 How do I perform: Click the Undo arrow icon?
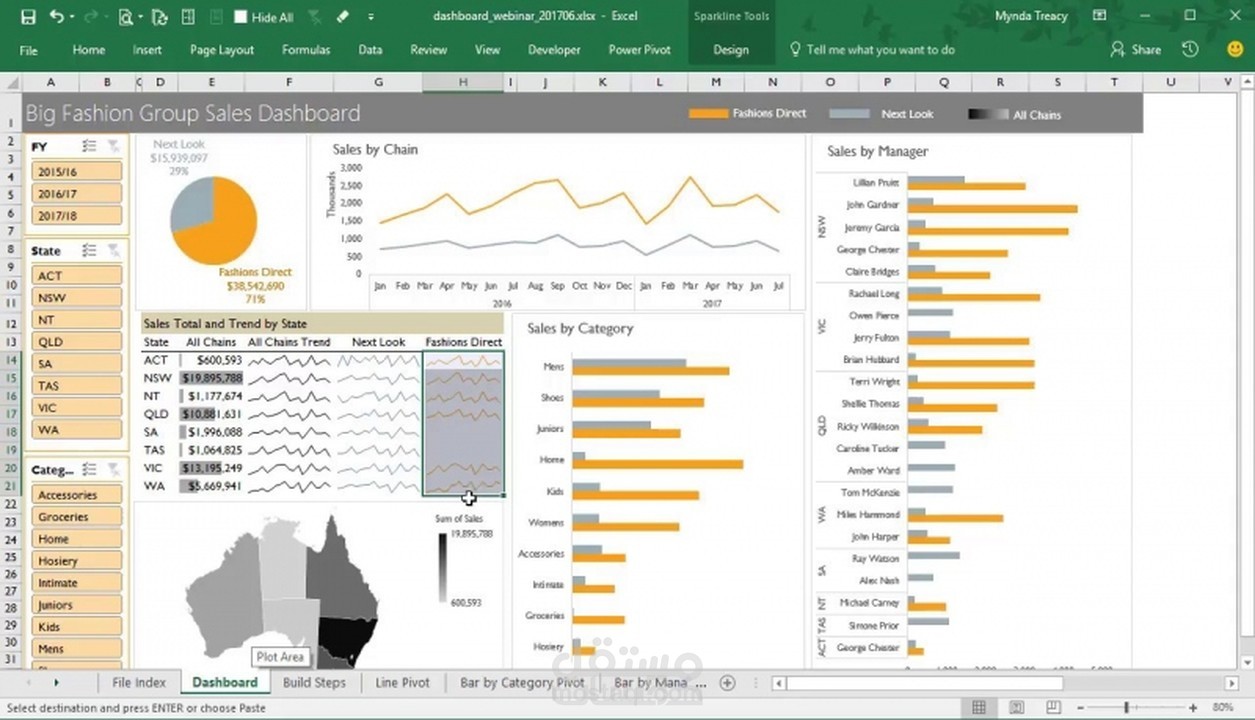[56, 17]
